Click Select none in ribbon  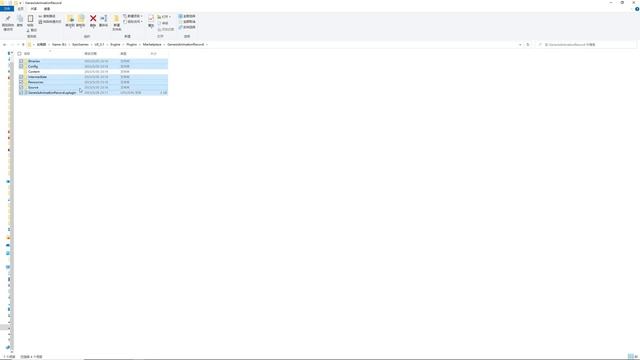[187, 22]
